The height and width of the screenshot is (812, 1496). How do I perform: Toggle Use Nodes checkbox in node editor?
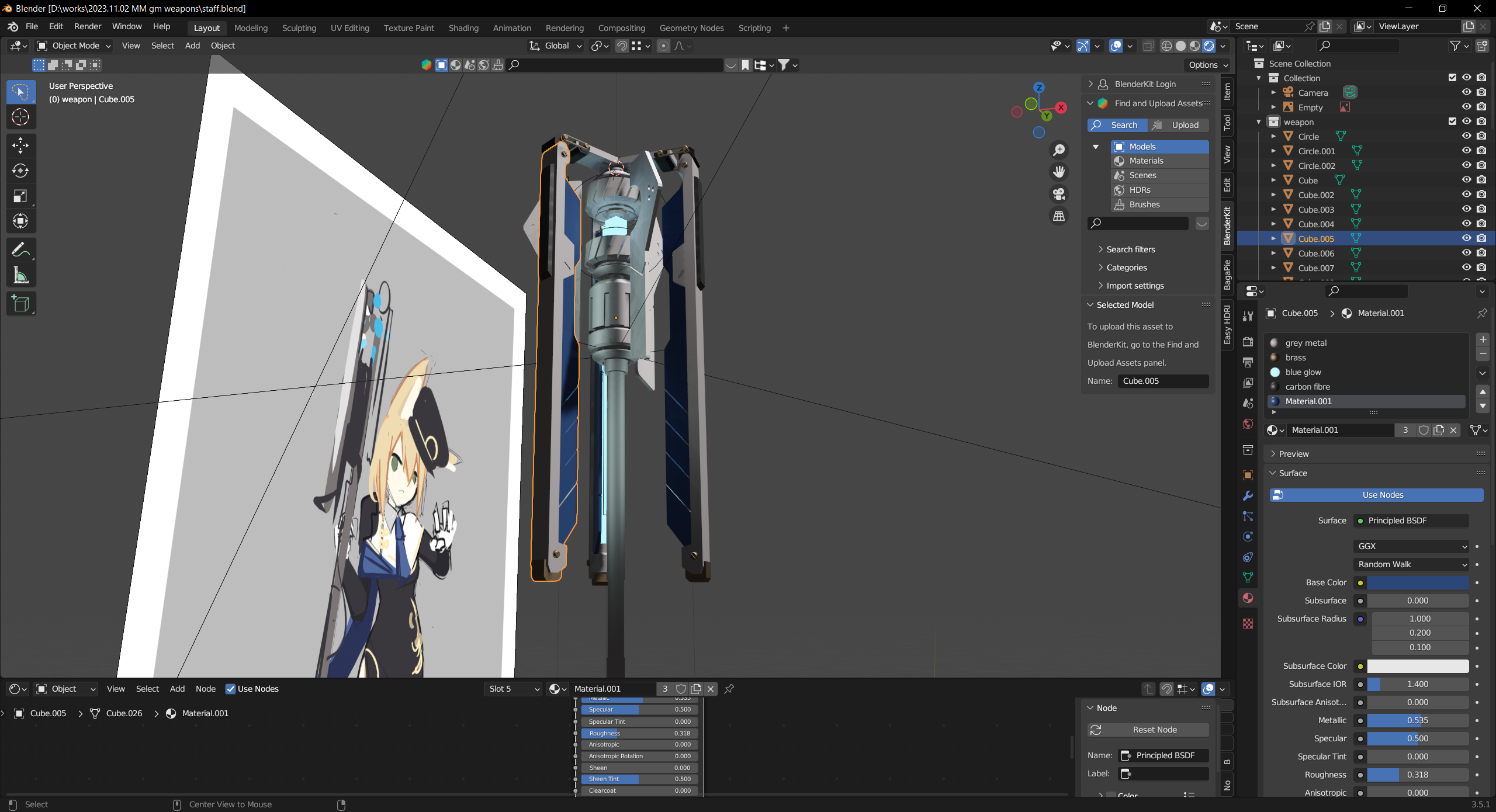[x=230, y=689]
